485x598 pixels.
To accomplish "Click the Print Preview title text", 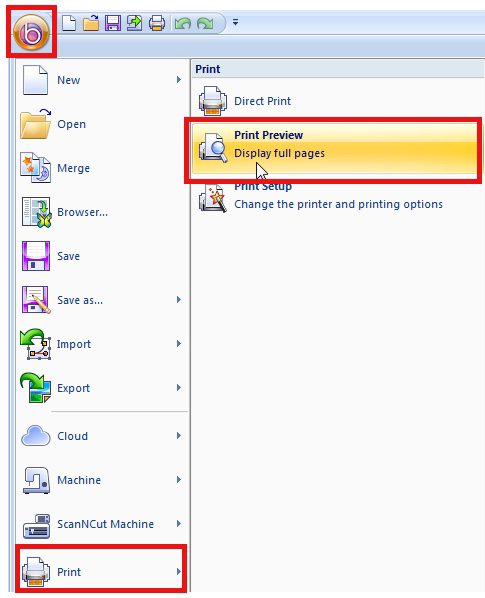I will (268, 135).
